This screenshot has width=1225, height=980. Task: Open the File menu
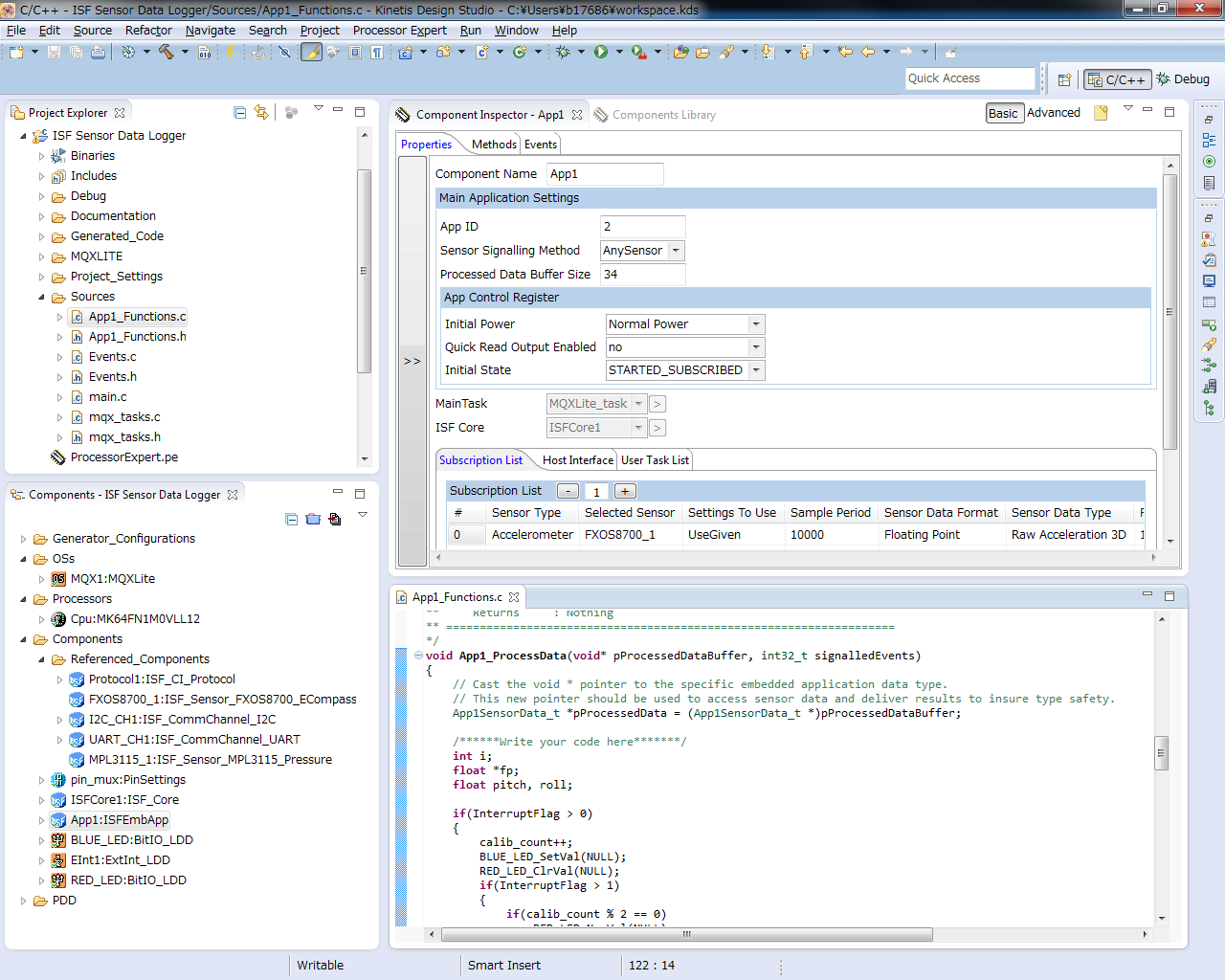(16, 30)
